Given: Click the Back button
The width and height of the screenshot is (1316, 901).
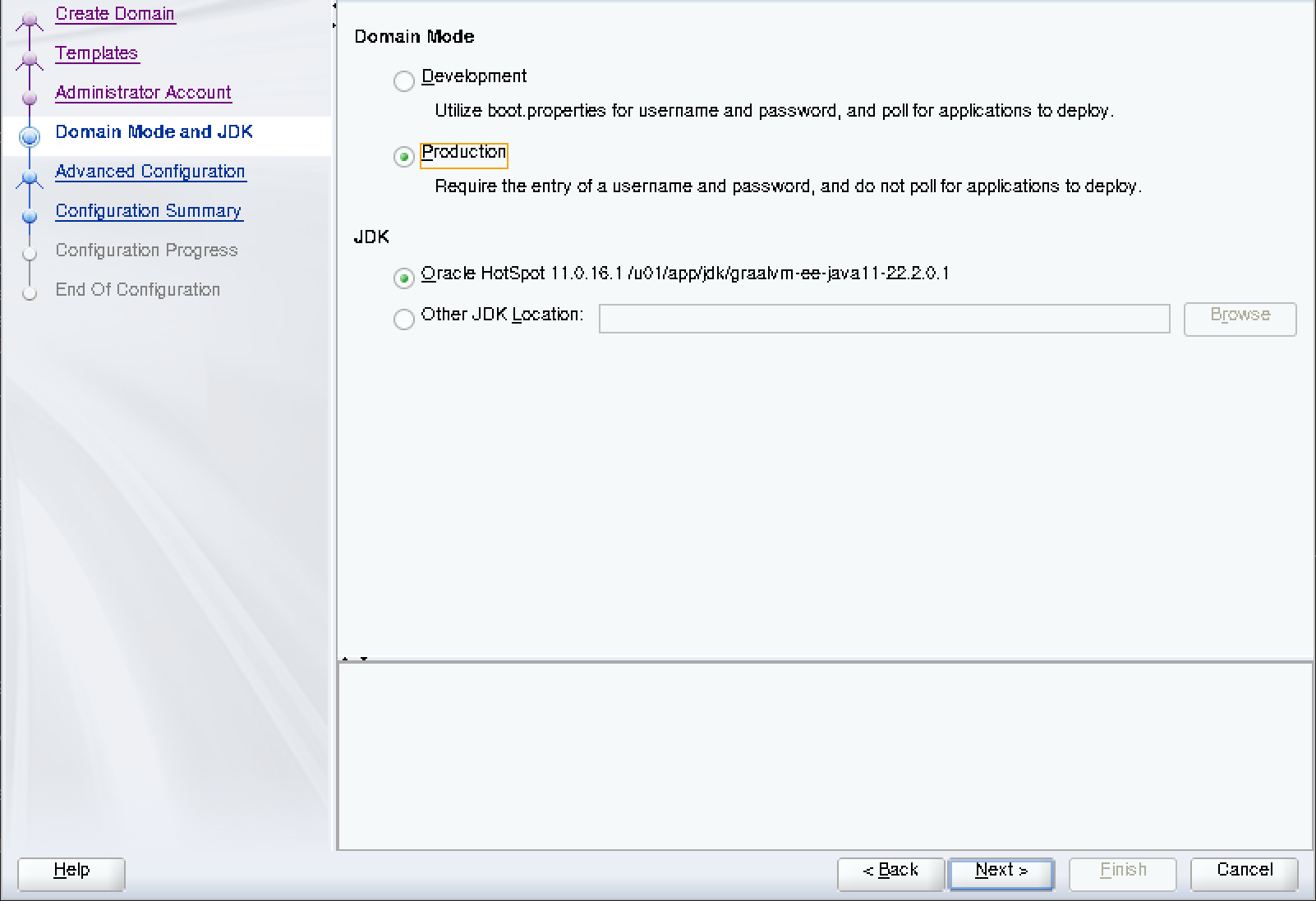Looking at the screenshot, I should point(890,873).
